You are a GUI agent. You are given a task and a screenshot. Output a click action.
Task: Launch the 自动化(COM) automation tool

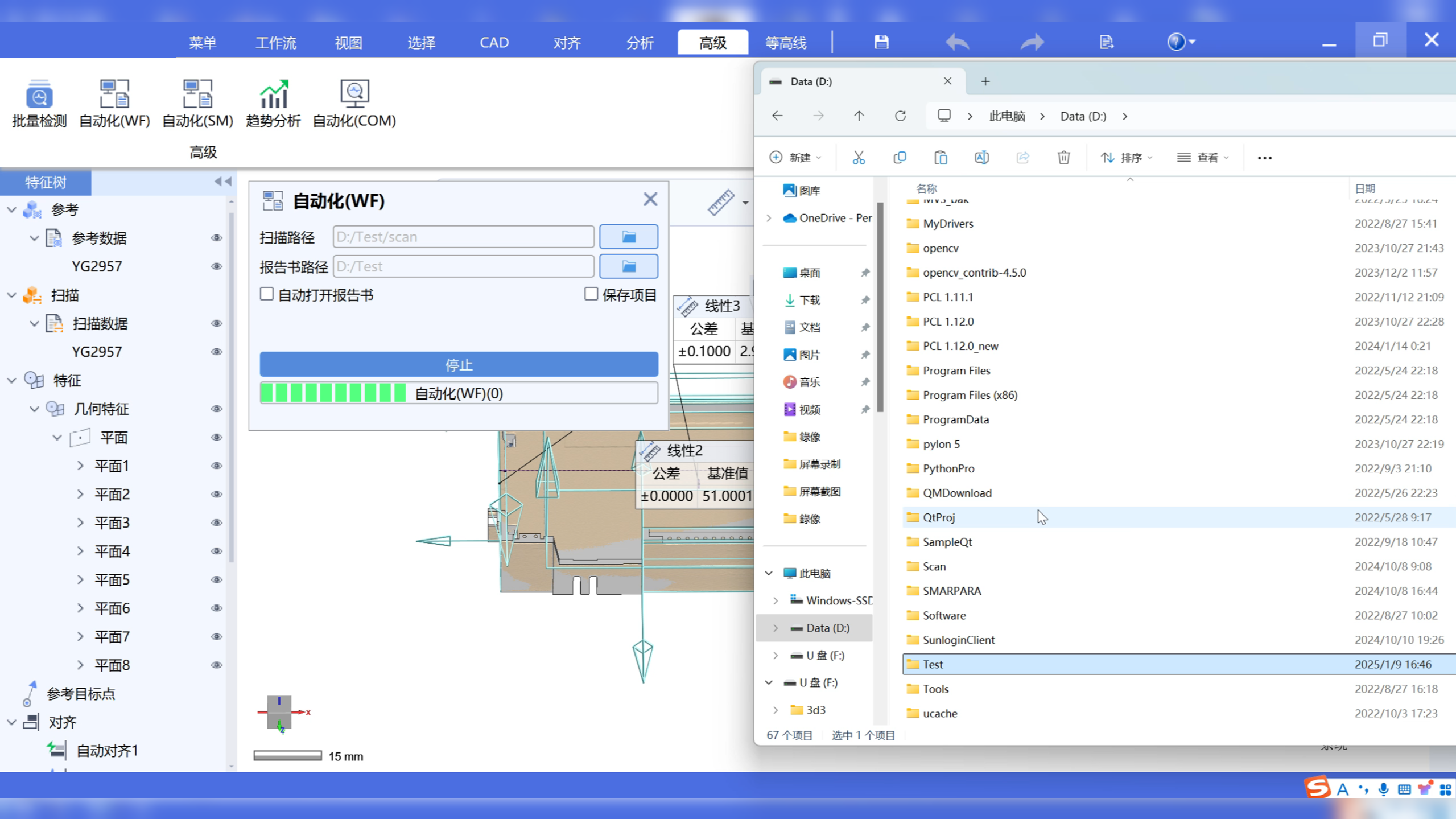(354, 104)
